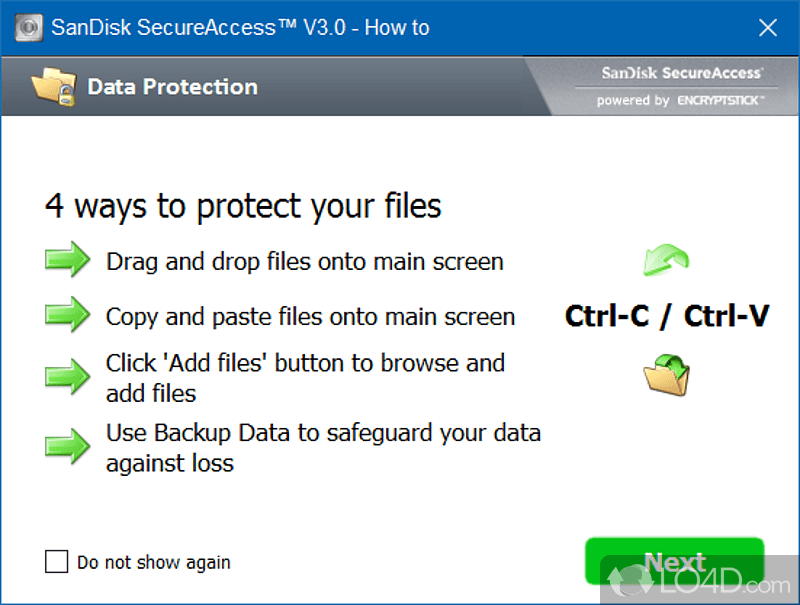Viewport: 800px width, 605px height.
Task: Click the Data Protection folder lock icon
Action: 55,86
